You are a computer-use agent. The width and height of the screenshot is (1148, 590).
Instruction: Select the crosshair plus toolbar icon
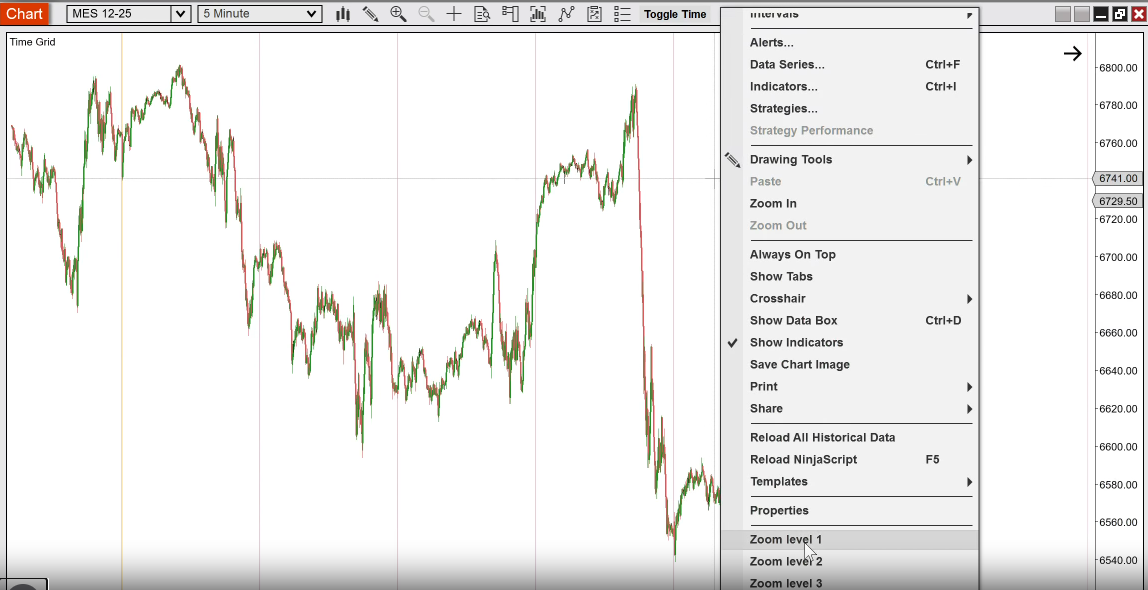click(x=454, y=14)
